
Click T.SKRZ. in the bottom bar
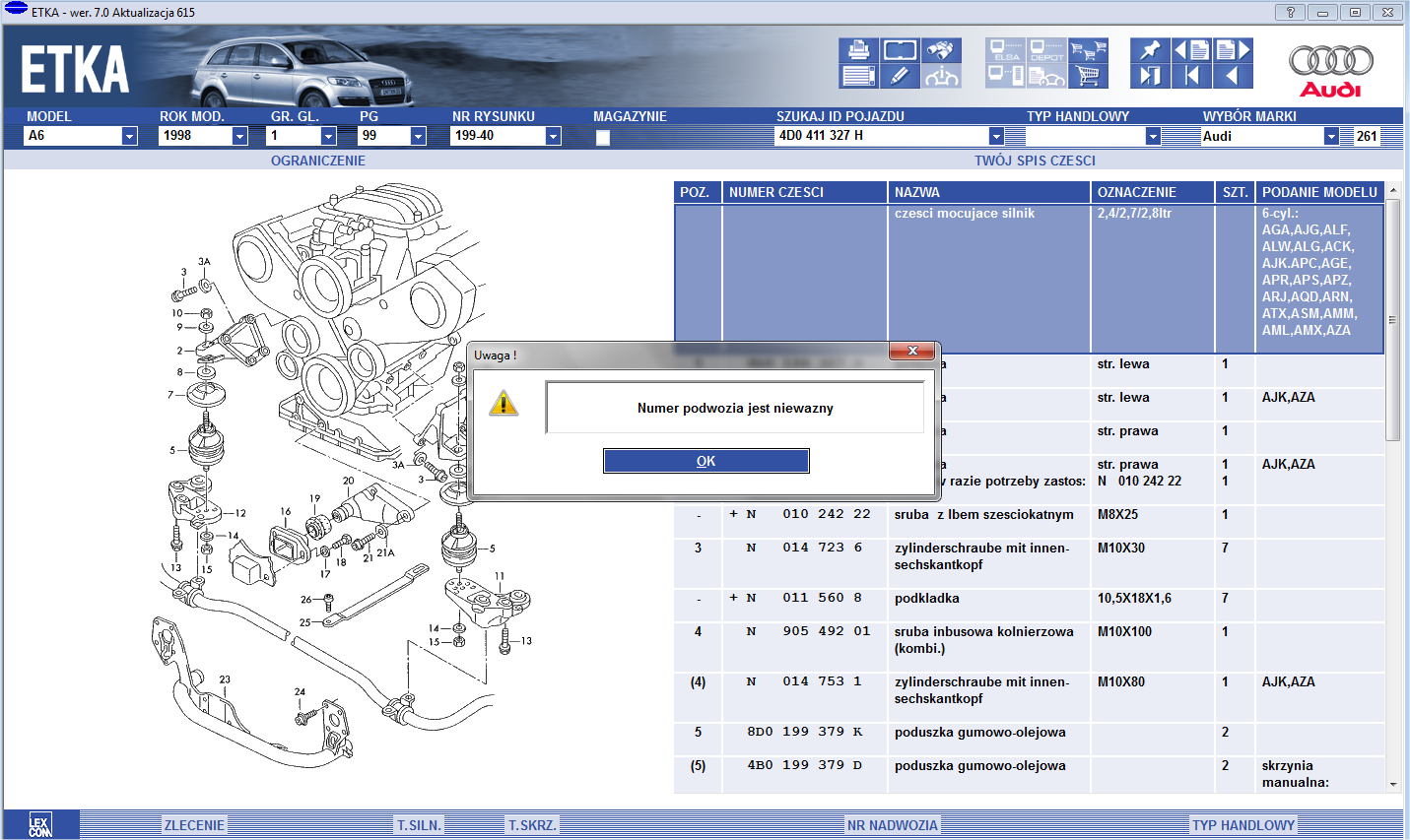pyautogui.click(x=532, y=825)
